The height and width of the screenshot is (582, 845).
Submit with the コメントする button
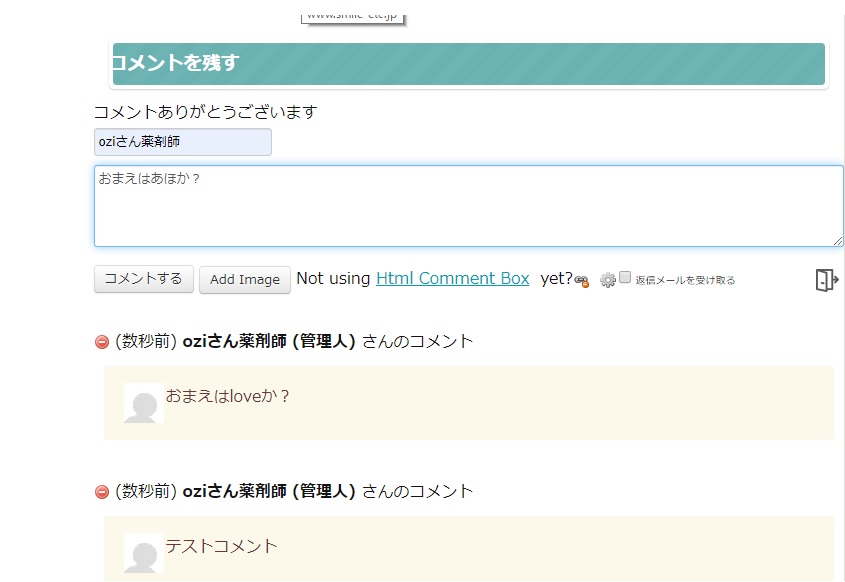143,279
